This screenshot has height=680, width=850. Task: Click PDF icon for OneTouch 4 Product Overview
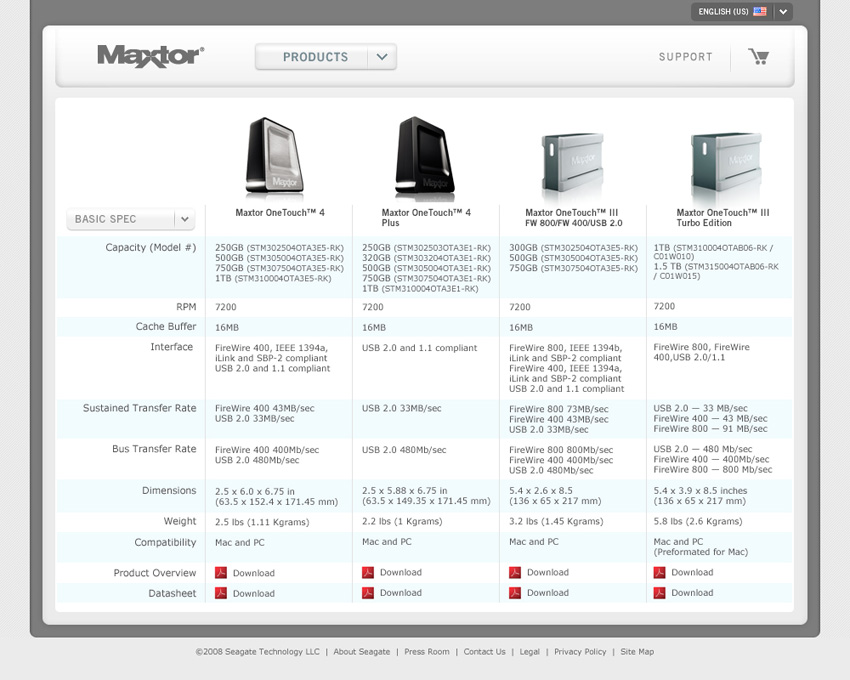tap(221, 573)
